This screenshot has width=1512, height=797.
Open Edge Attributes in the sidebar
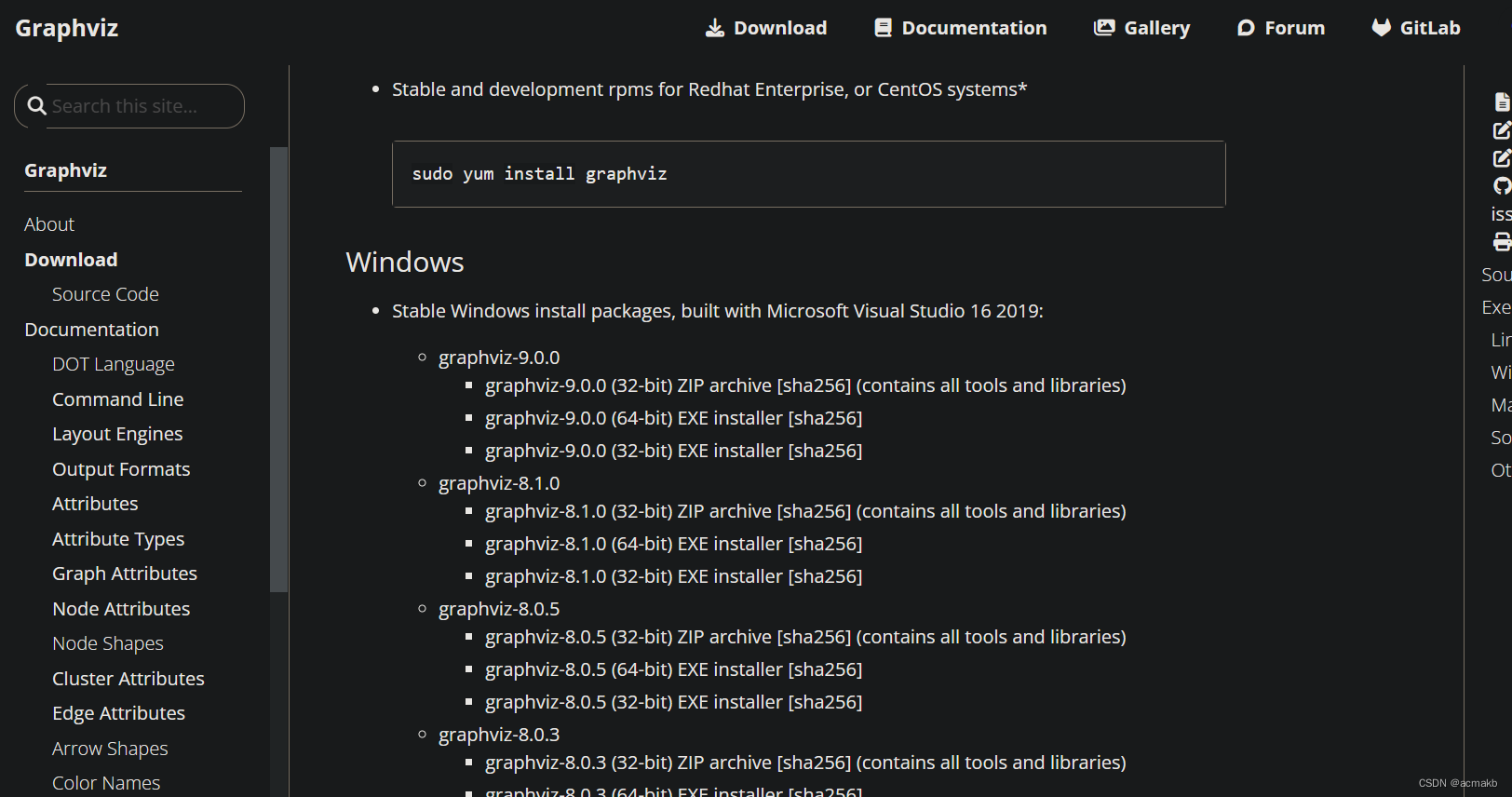[118, 713]
